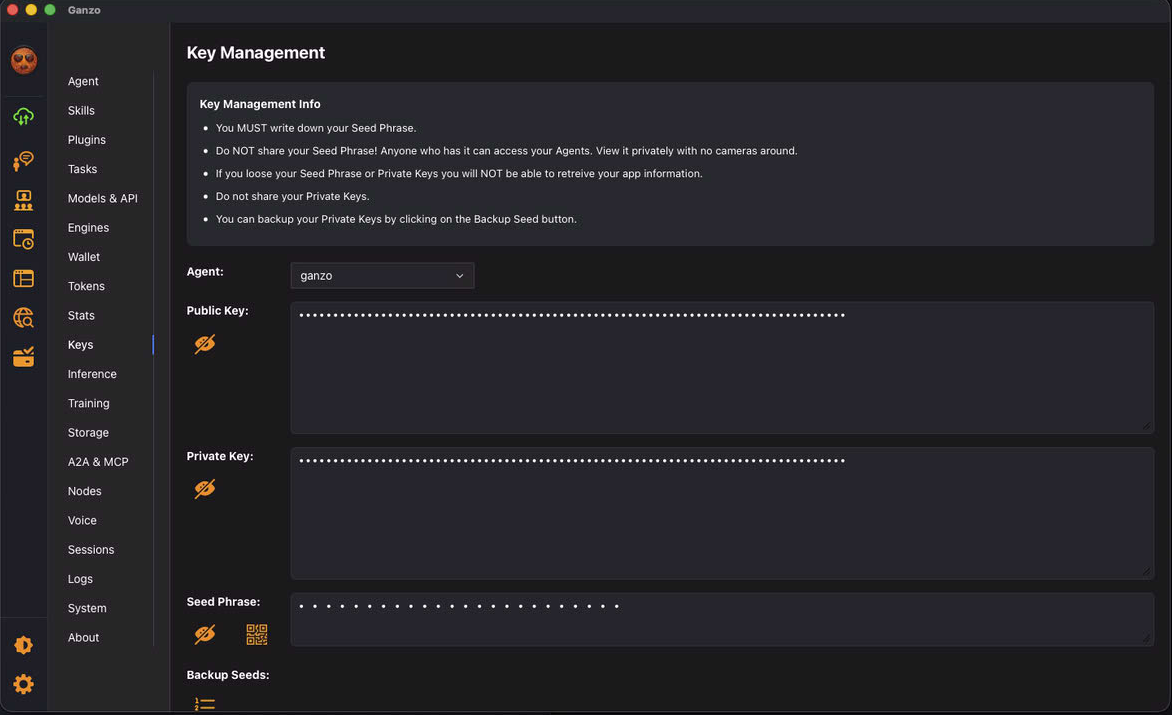Open the Logs section
1172x715 pixels.
80,579
